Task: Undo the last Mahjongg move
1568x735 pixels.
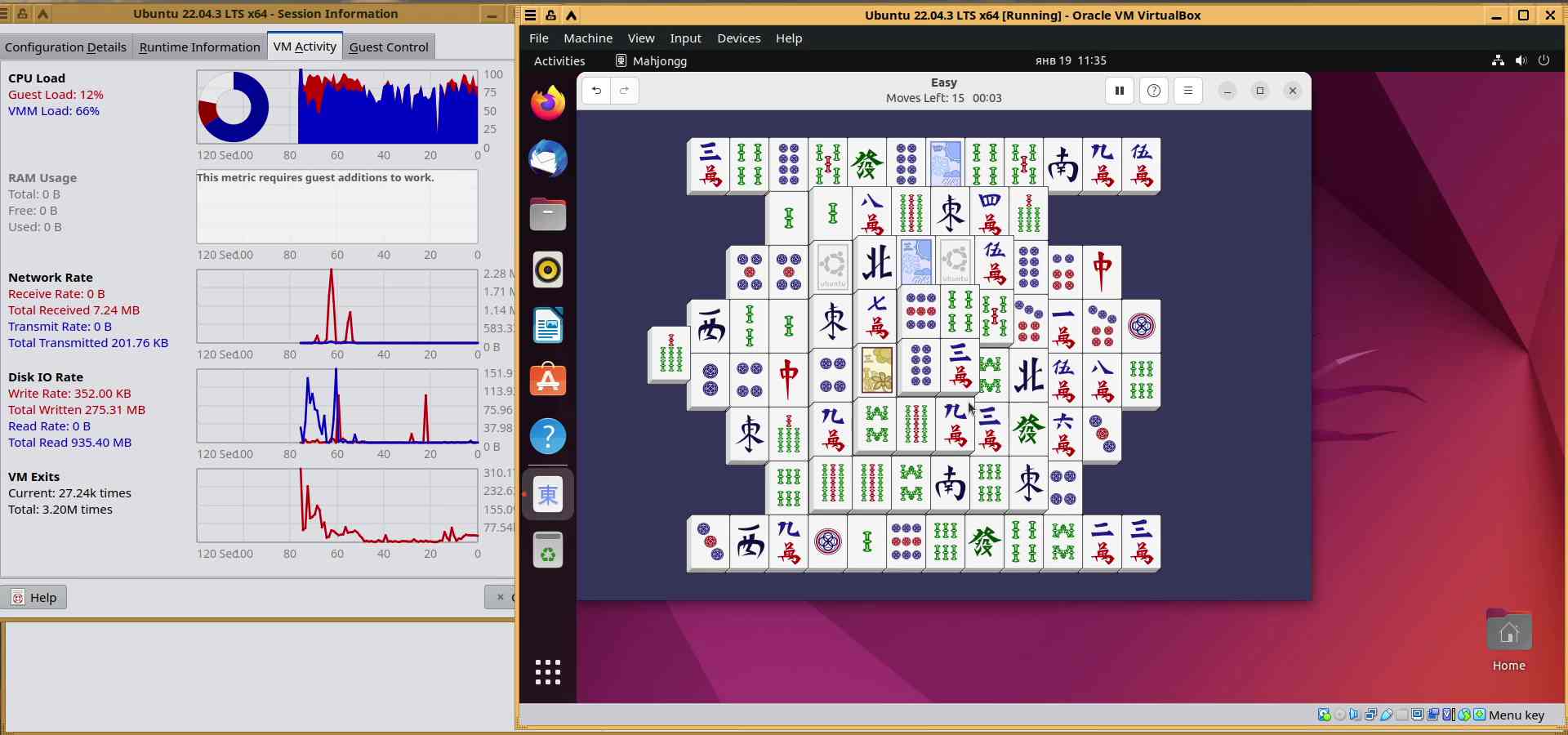Action: click(597, 91)
